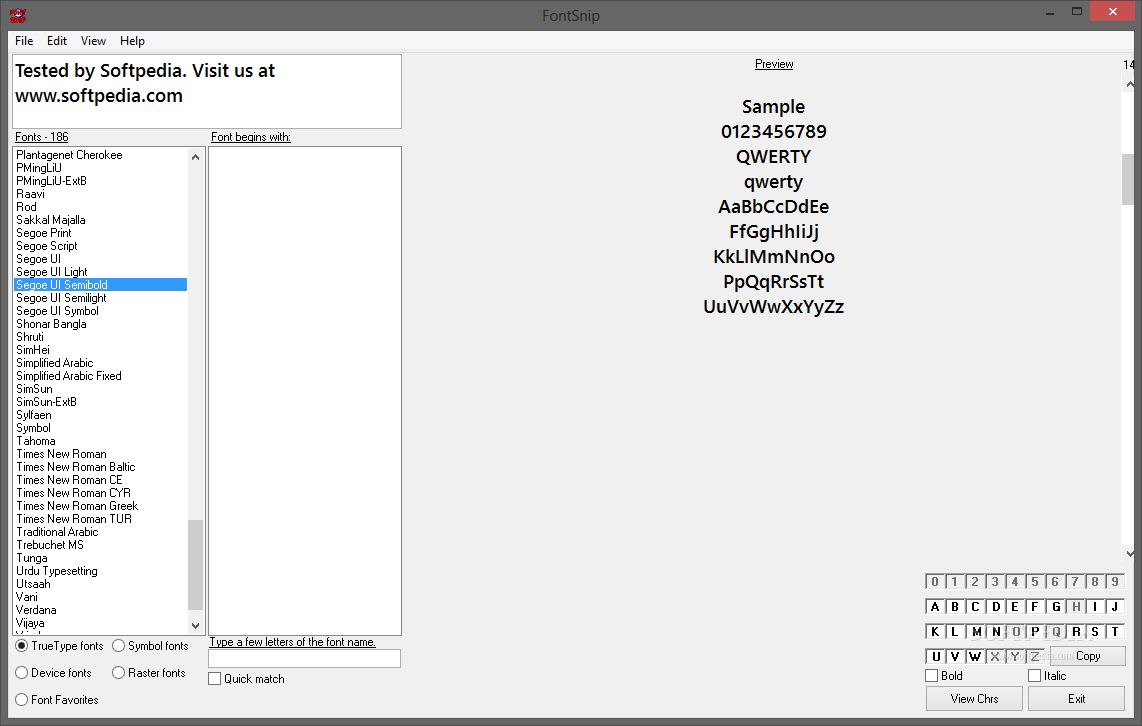Click the Exit button
Image resolution: width=1142 pixels, height=726 pixels.
(x=1076, y=699)
